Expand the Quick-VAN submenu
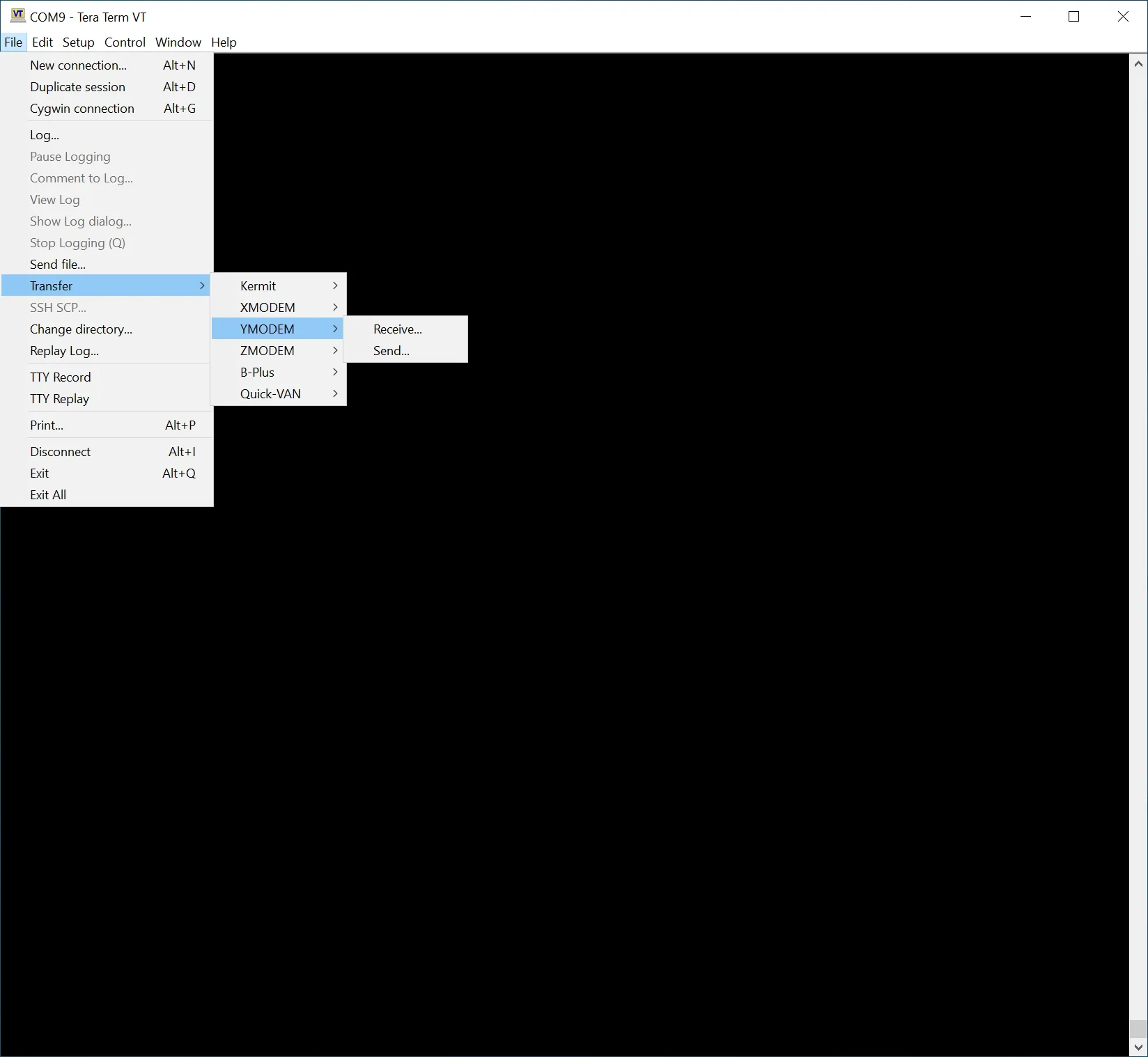The height and width of the screenshot is (1057, 1148). coord(279,393)
